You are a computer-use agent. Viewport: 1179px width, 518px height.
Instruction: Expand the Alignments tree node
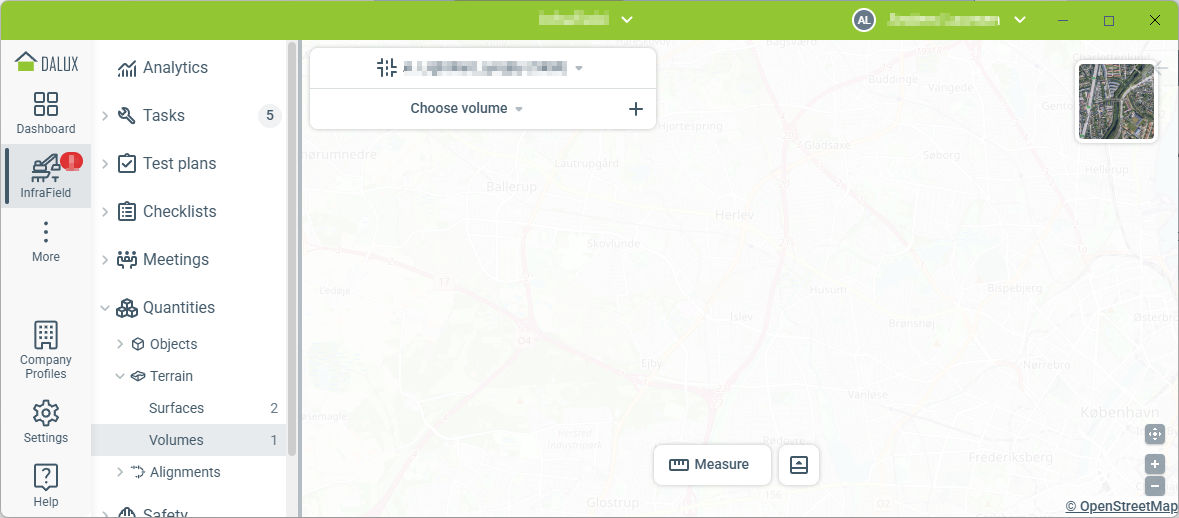[x=120, y=472]
